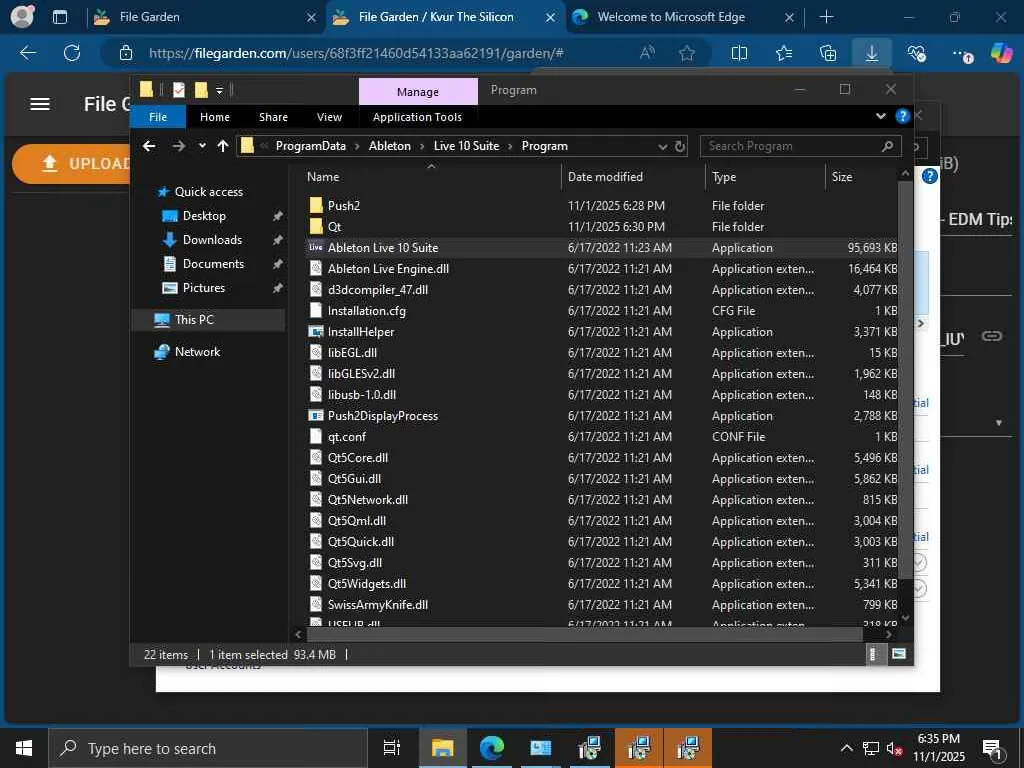1024x768 pixels.
Task: Expand the Explorer ribbon chevron
Action: pyautogui.click(x=880, y=116)
